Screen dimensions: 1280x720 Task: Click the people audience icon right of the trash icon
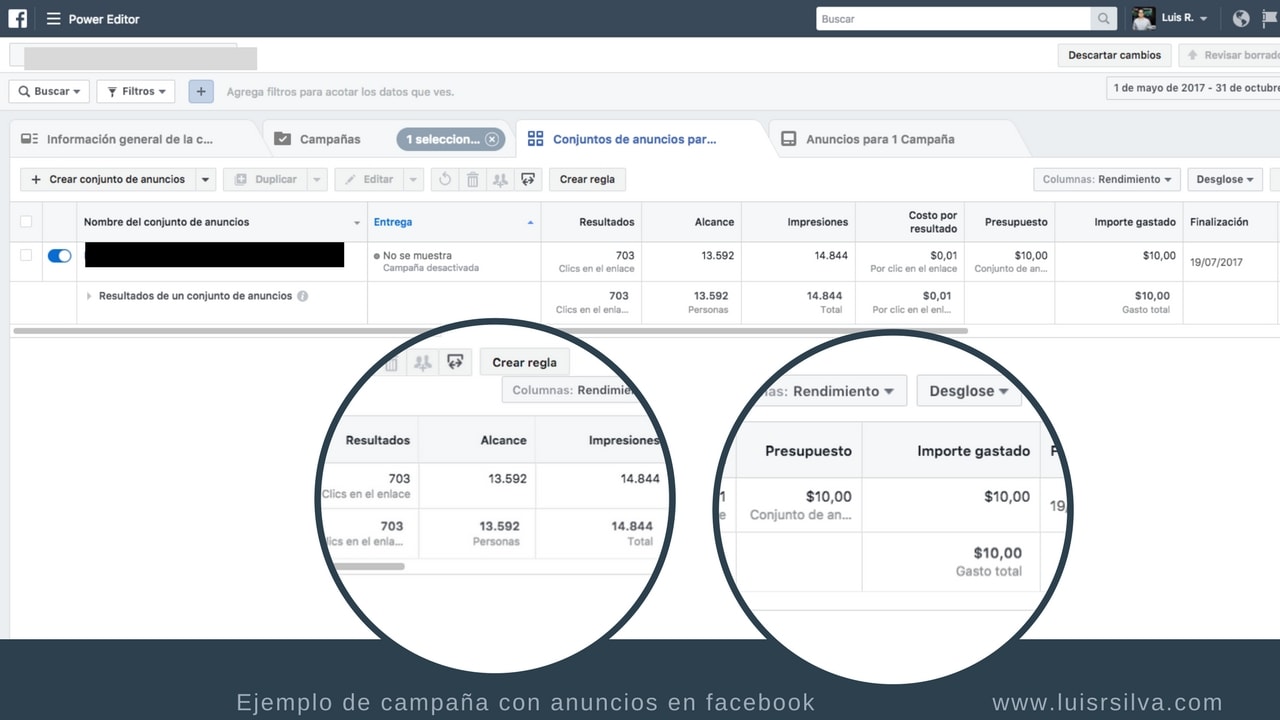pyautogui.click(x=500, y=179)
